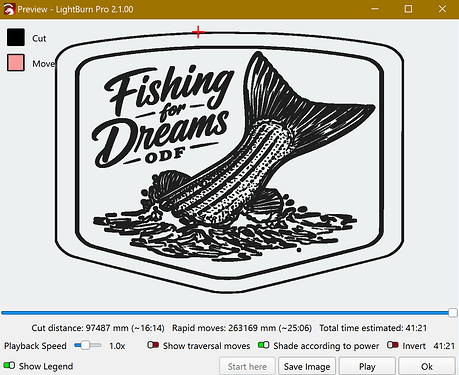Click the 41:21 time readout beside Invert
This screenshot has width=459, height=375.
(x=444, y=346)
